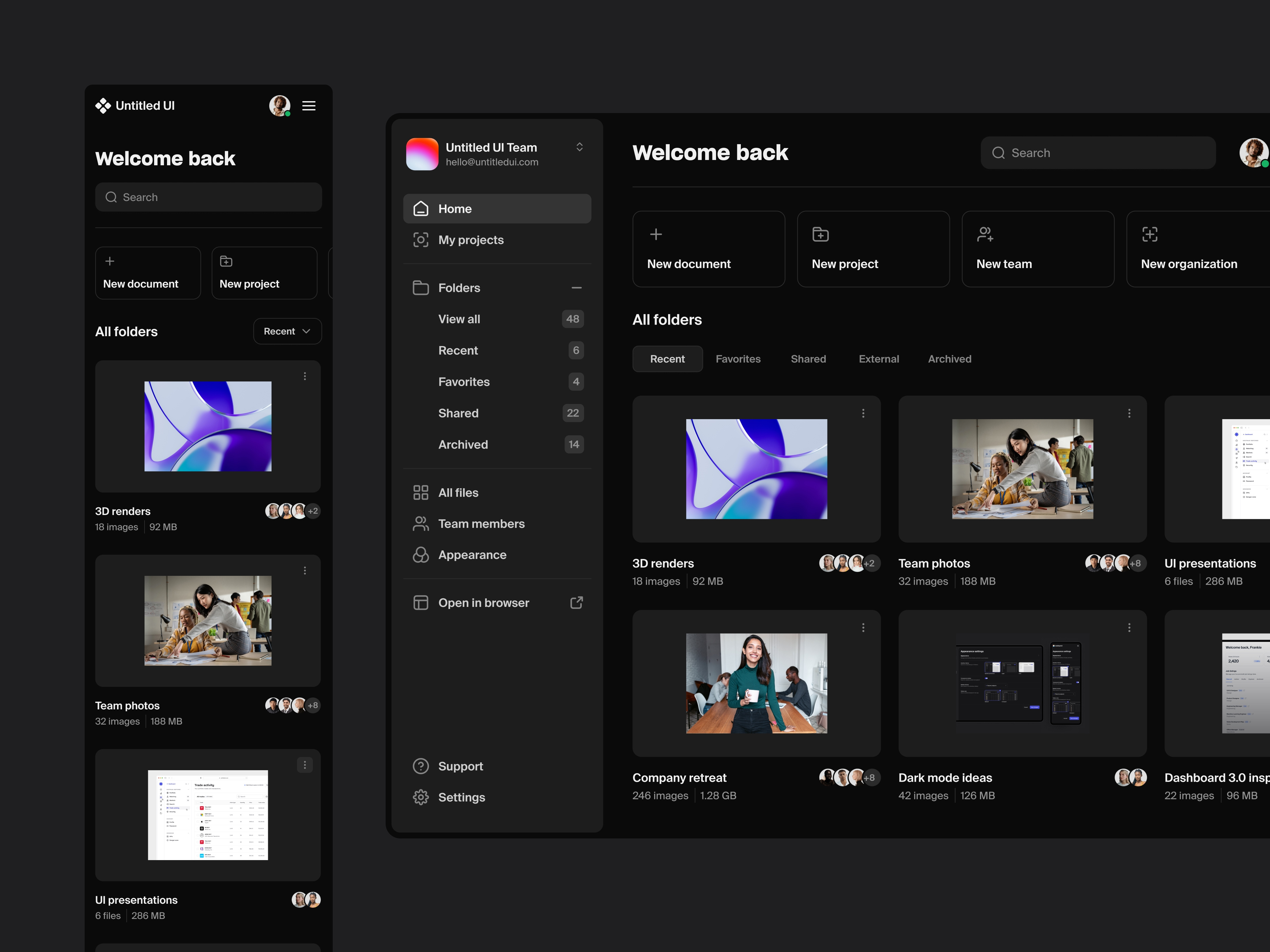This screenshot has width=1270, height=952.
Task: Open the Recent sort dropdown under All folders
Action: (x=287, y=331)
